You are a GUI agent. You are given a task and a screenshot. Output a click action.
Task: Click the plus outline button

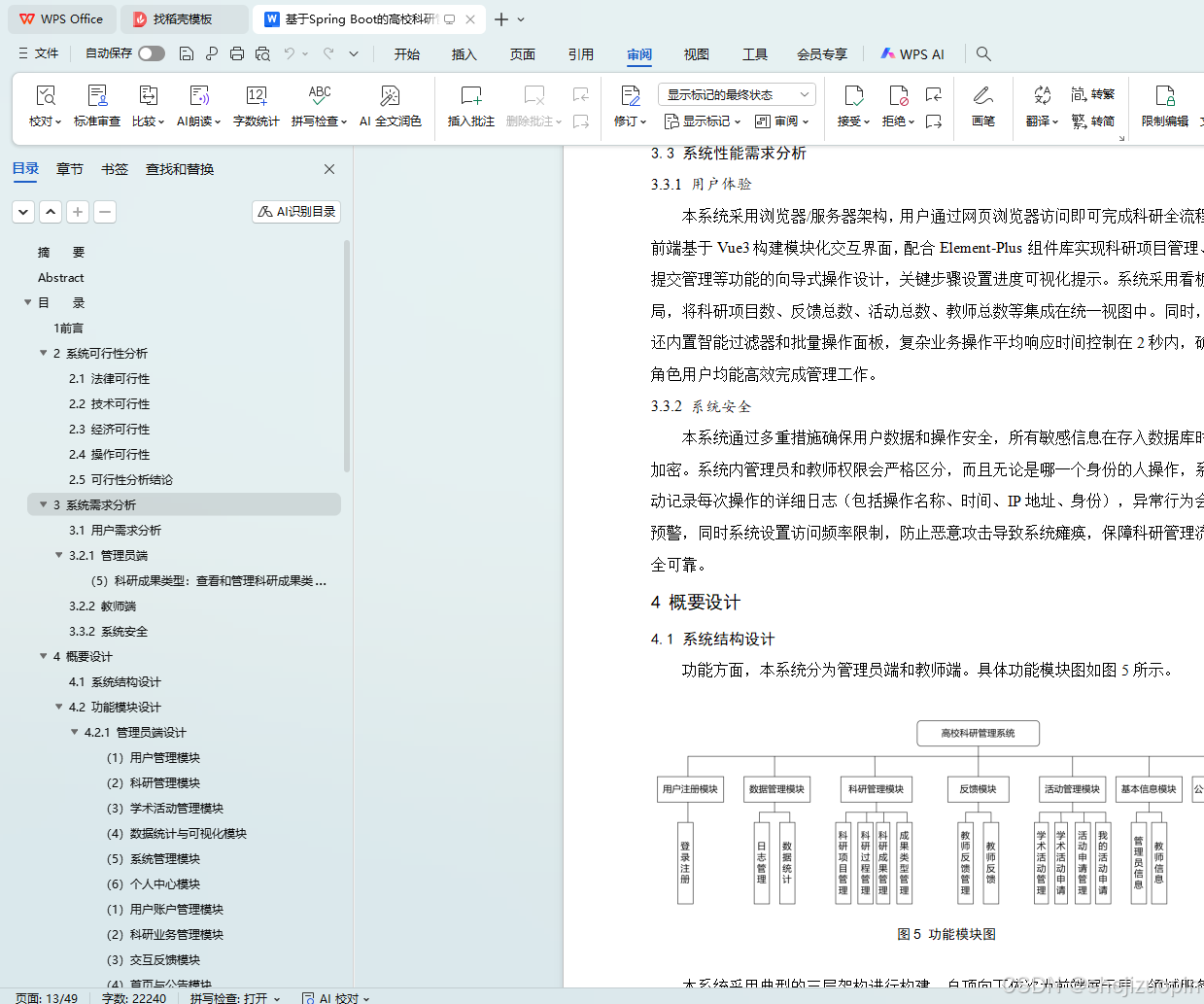click(78, 211)
